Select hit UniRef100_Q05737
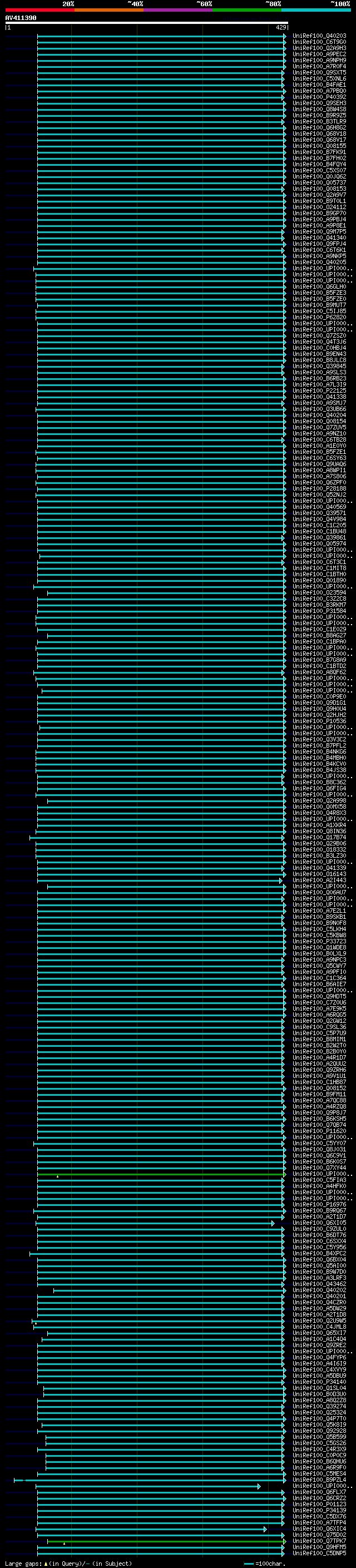This screenshot has height=1568, width=356. 319,182
